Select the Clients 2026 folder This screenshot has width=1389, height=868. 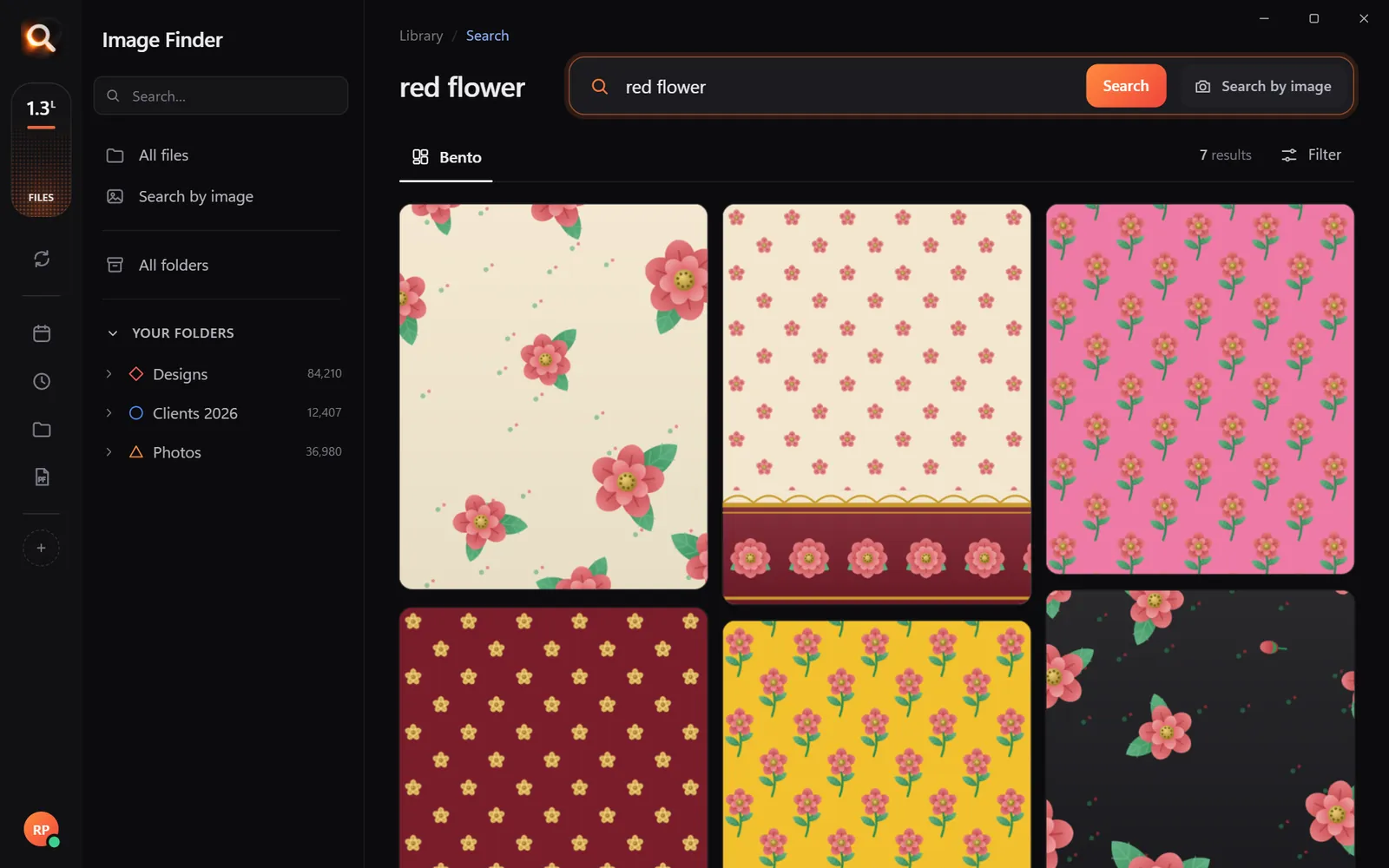[x=221, y=413]
